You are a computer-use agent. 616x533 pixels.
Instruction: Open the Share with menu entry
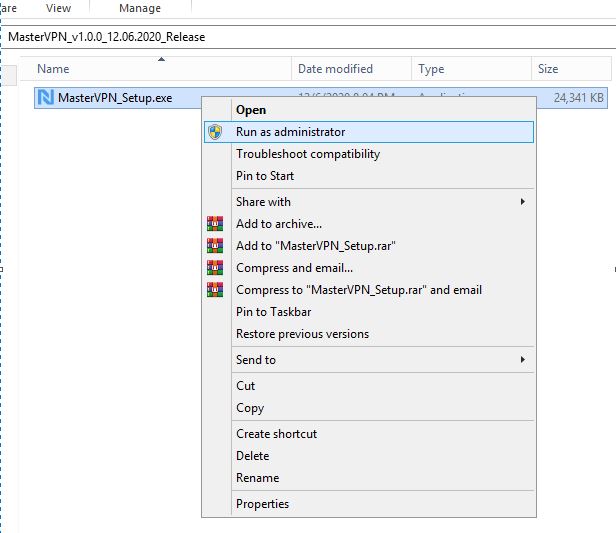369,201
